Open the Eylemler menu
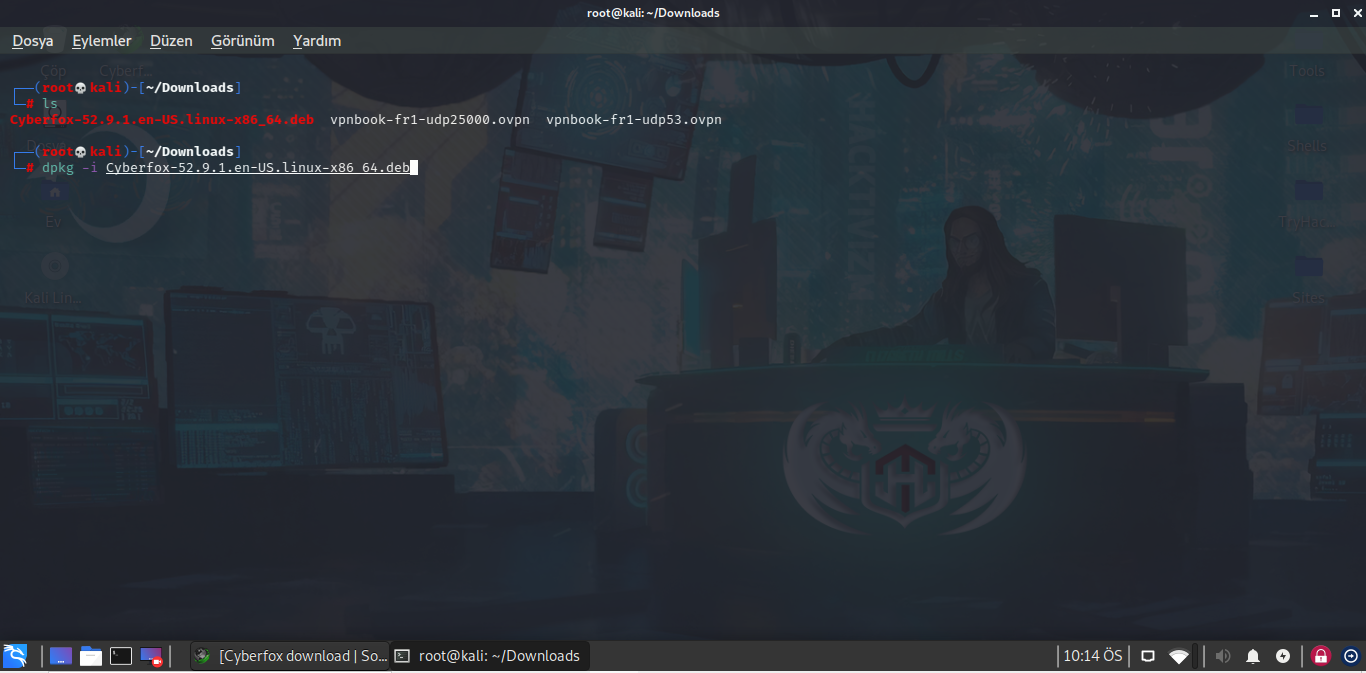This screenshot has height=673, width=1366. coord(102,41)
